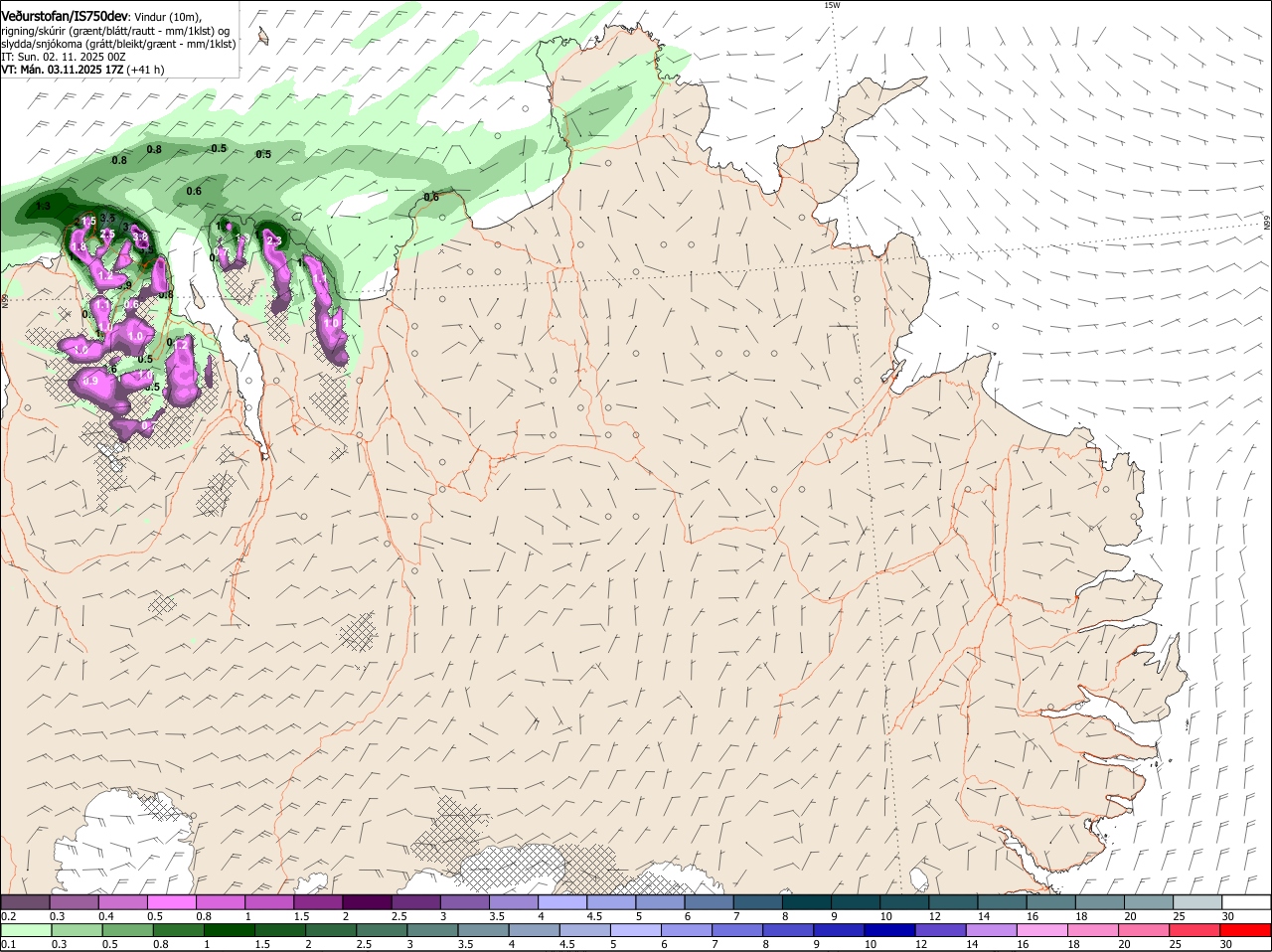Click the pink 18 rain legend swatch
The height and width of the screenshot is (952, 1272).
1093,930
